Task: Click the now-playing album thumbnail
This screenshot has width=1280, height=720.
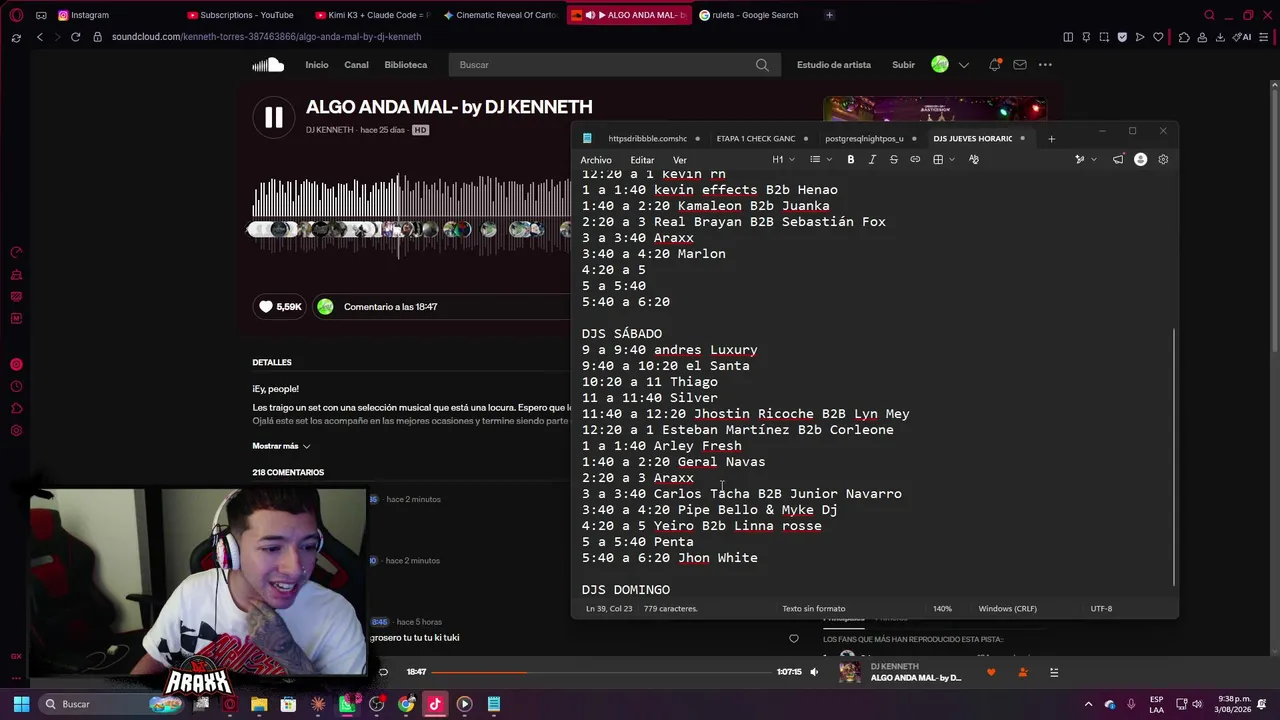Action: click(849, 672)
